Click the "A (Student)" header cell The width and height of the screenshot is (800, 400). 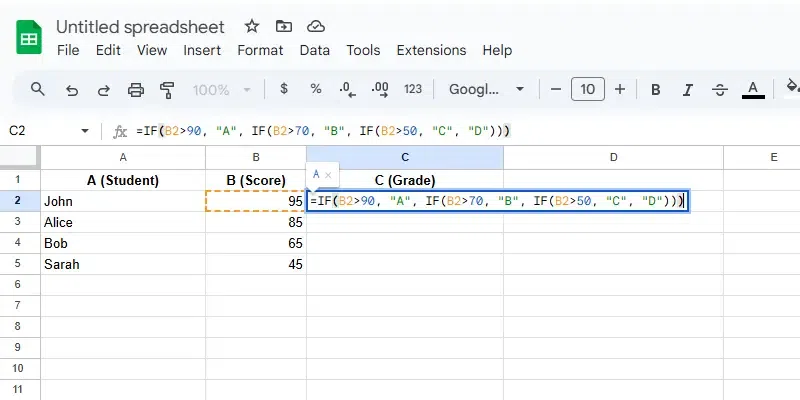[x=123, y=180]
